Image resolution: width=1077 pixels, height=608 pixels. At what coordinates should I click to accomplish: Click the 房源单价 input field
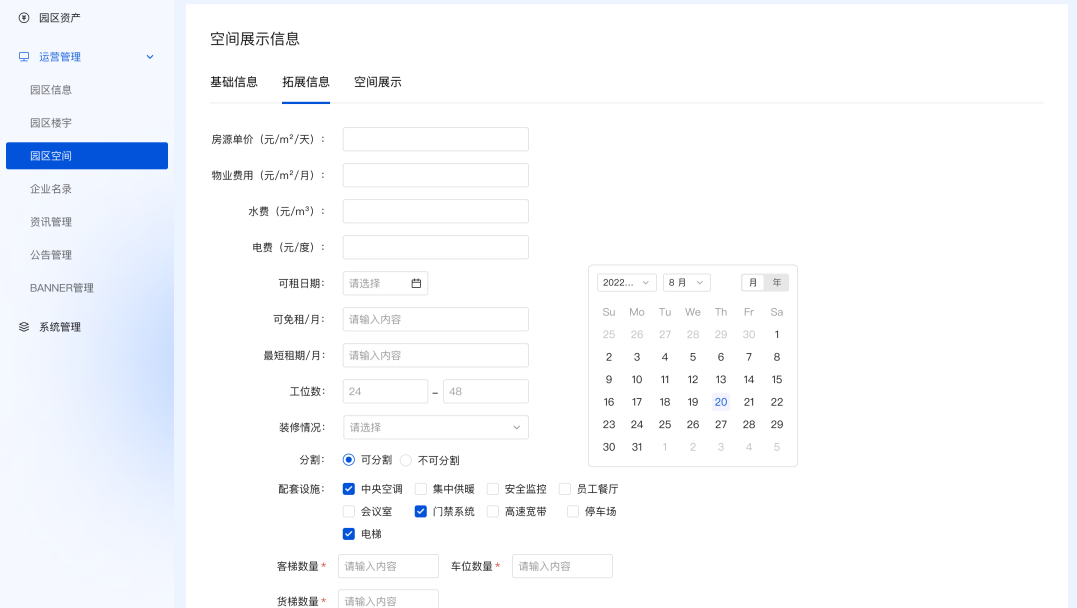(435, 139)
